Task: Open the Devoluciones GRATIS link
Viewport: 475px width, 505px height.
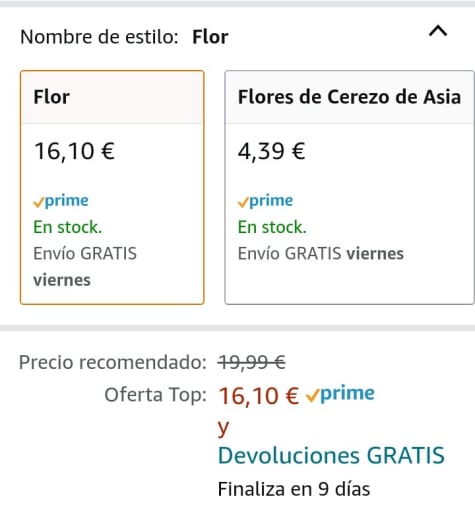Action: pos(331,455)
